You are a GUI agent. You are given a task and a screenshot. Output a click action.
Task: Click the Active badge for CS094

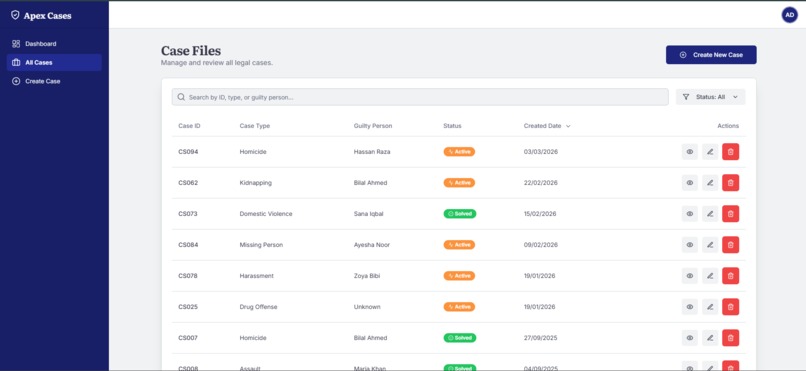click(x=459, y=152)
